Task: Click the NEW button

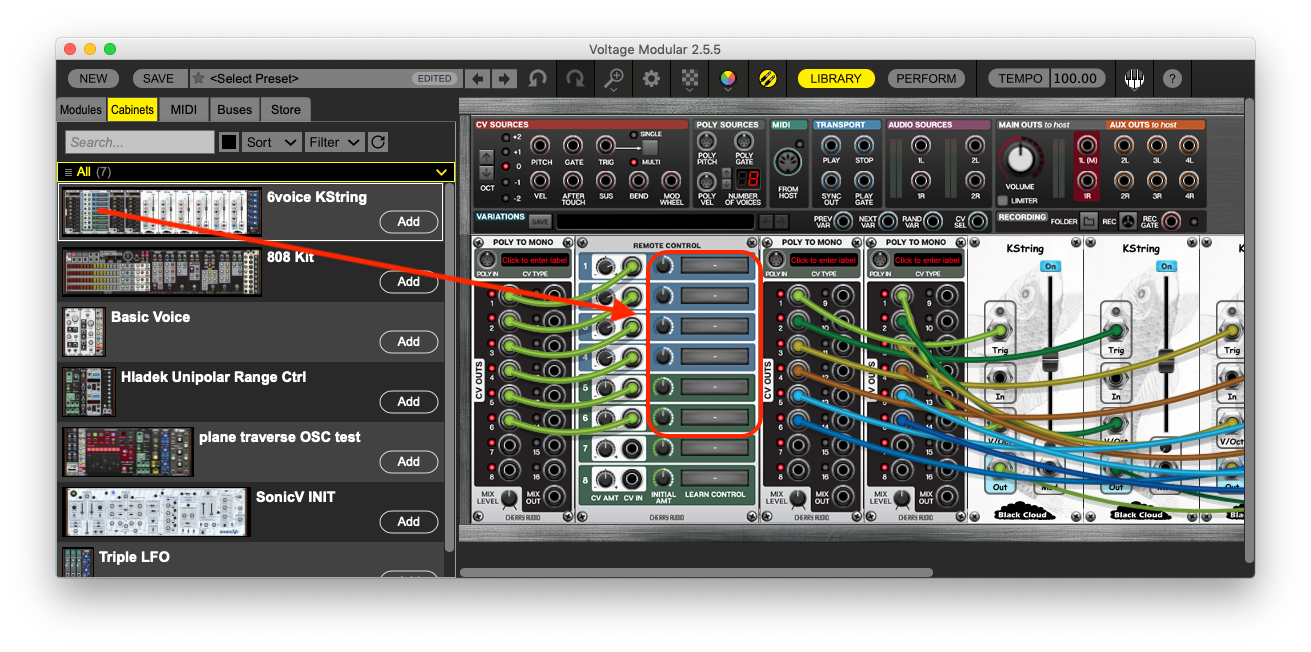Action: pos(94,78)
